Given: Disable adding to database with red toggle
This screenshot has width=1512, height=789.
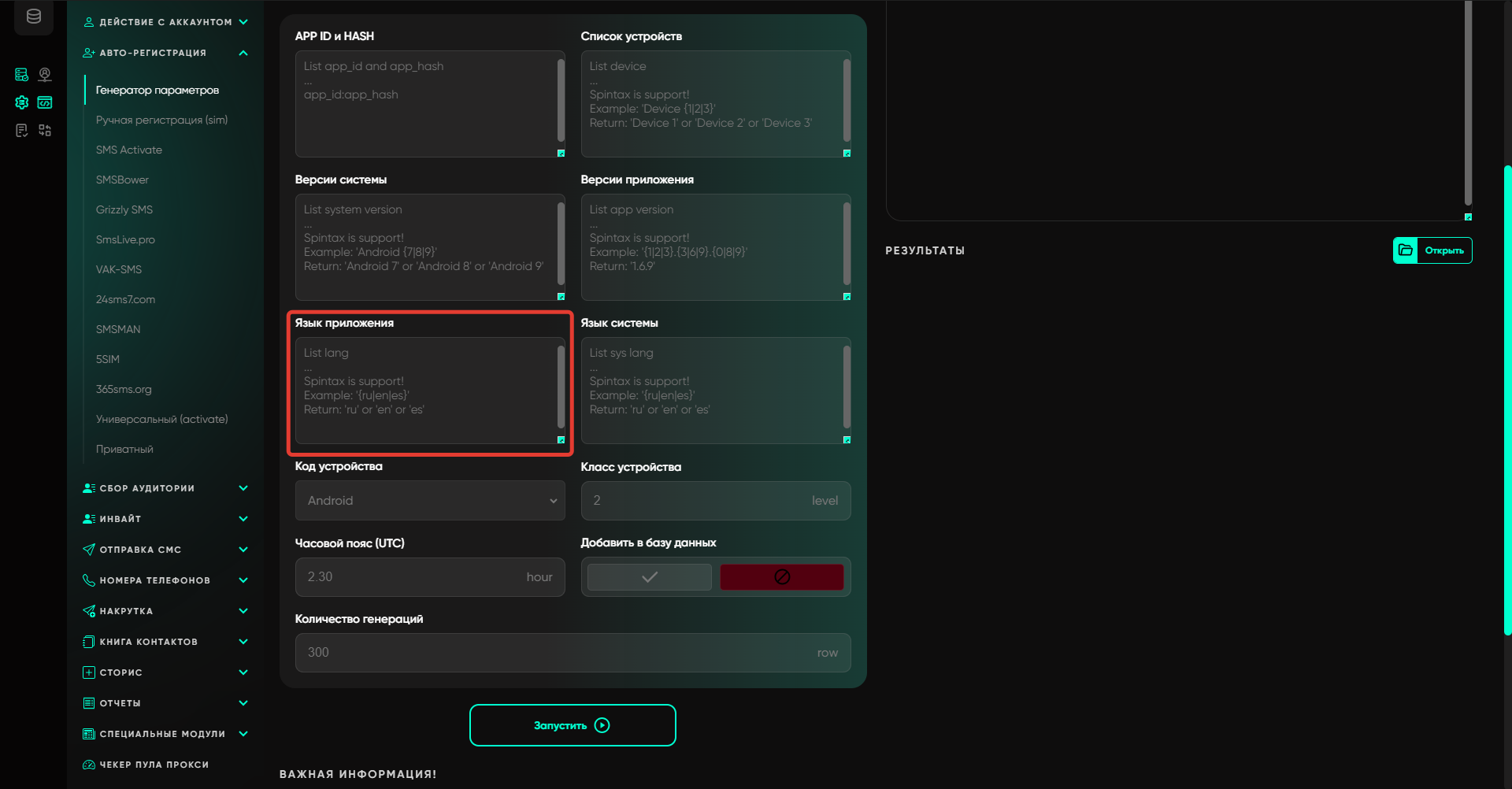Looking at the screenshot, I should pos(781,577).
